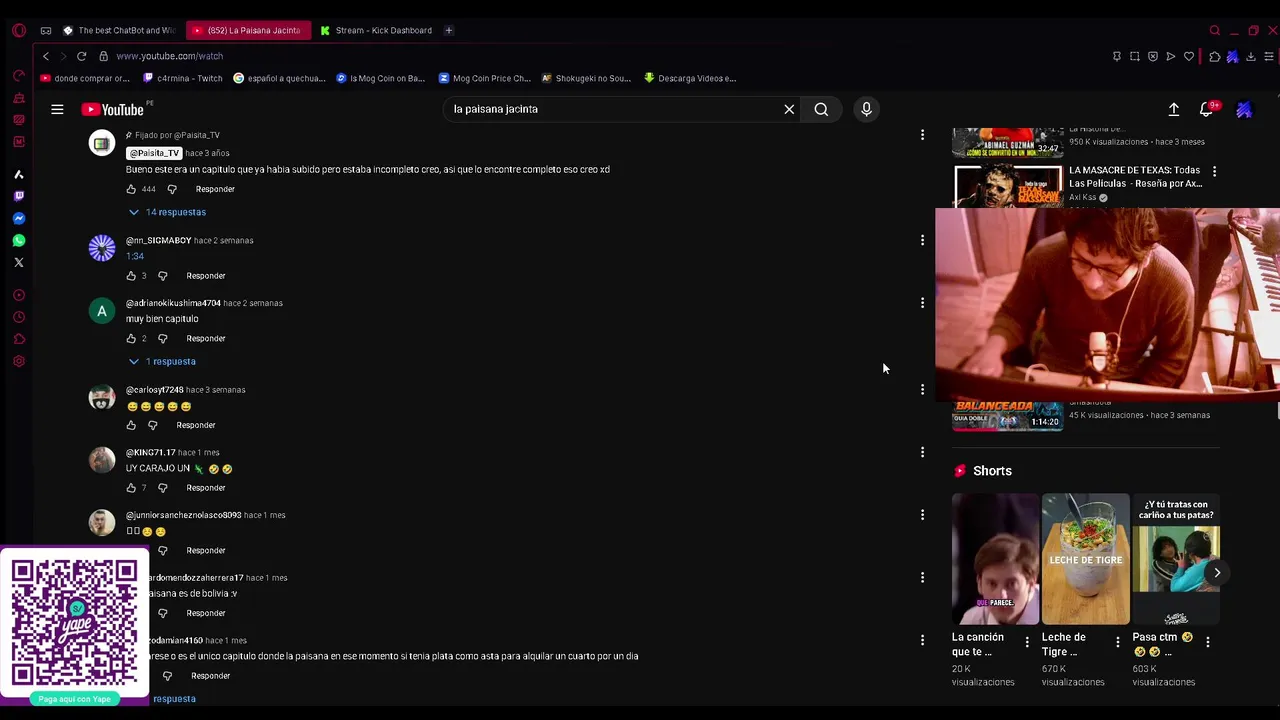Open GX Control speedometer in sidebar
1280x720 pixels.
pos(18,76)
